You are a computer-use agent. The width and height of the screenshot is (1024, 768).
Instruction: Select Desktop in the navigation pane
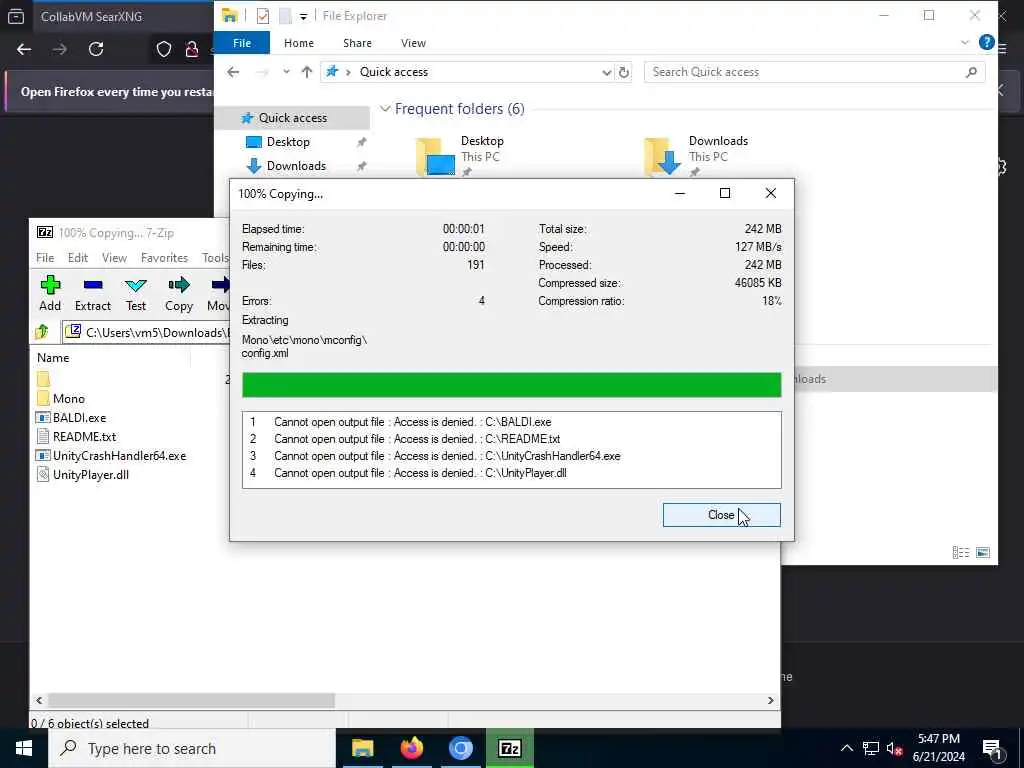pos(288,142)
